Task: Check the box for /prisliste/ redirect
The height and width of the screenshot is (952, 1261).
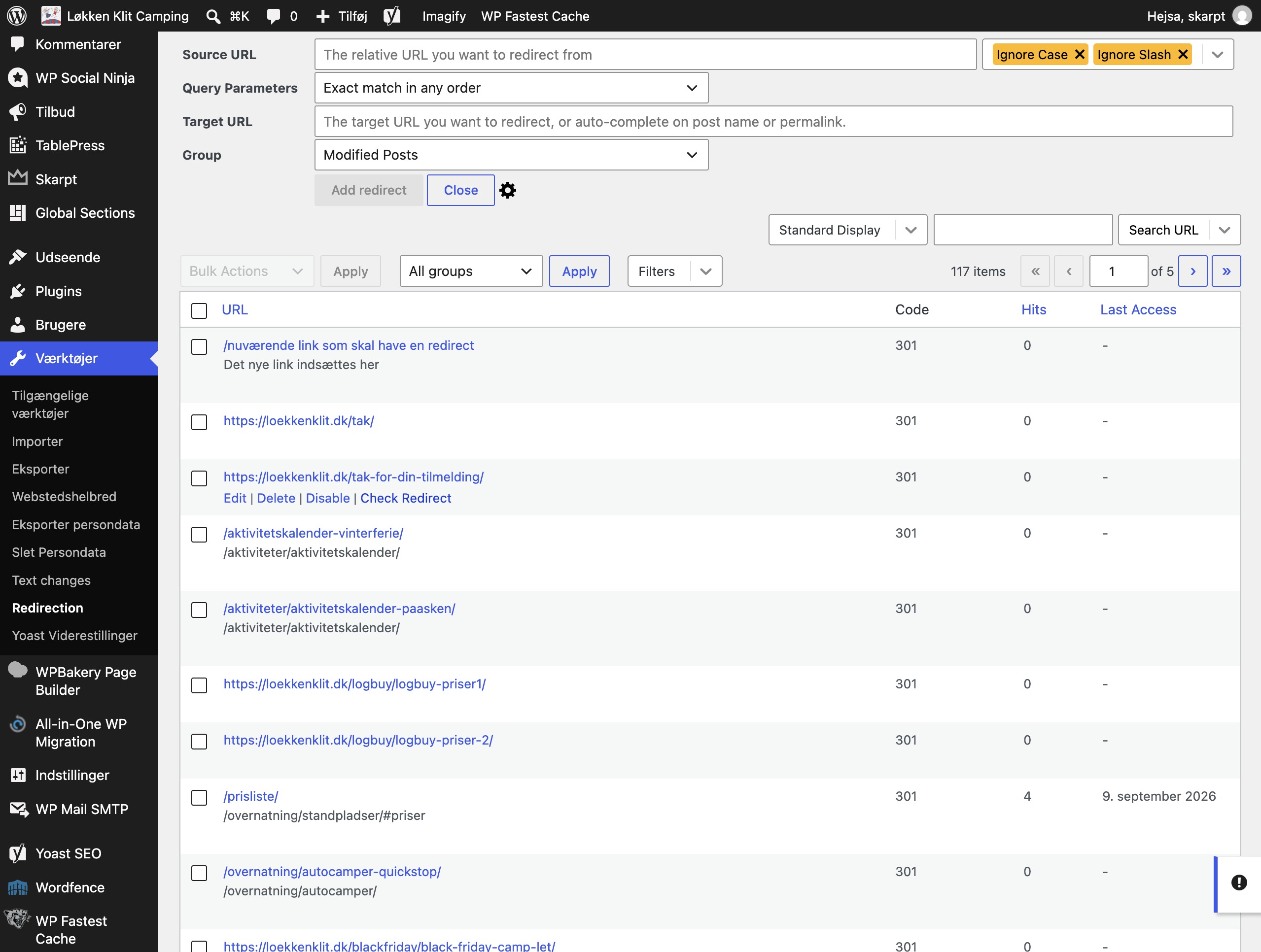Action: [x=199, y=797]
